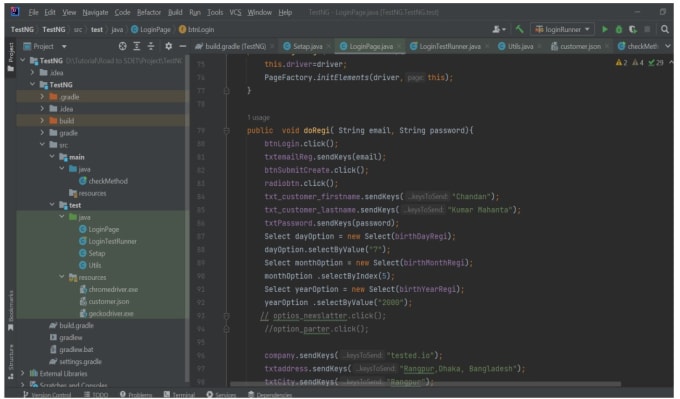Open the Problems tool window
The height and width of the screenshot is (399, 680).
136,394
